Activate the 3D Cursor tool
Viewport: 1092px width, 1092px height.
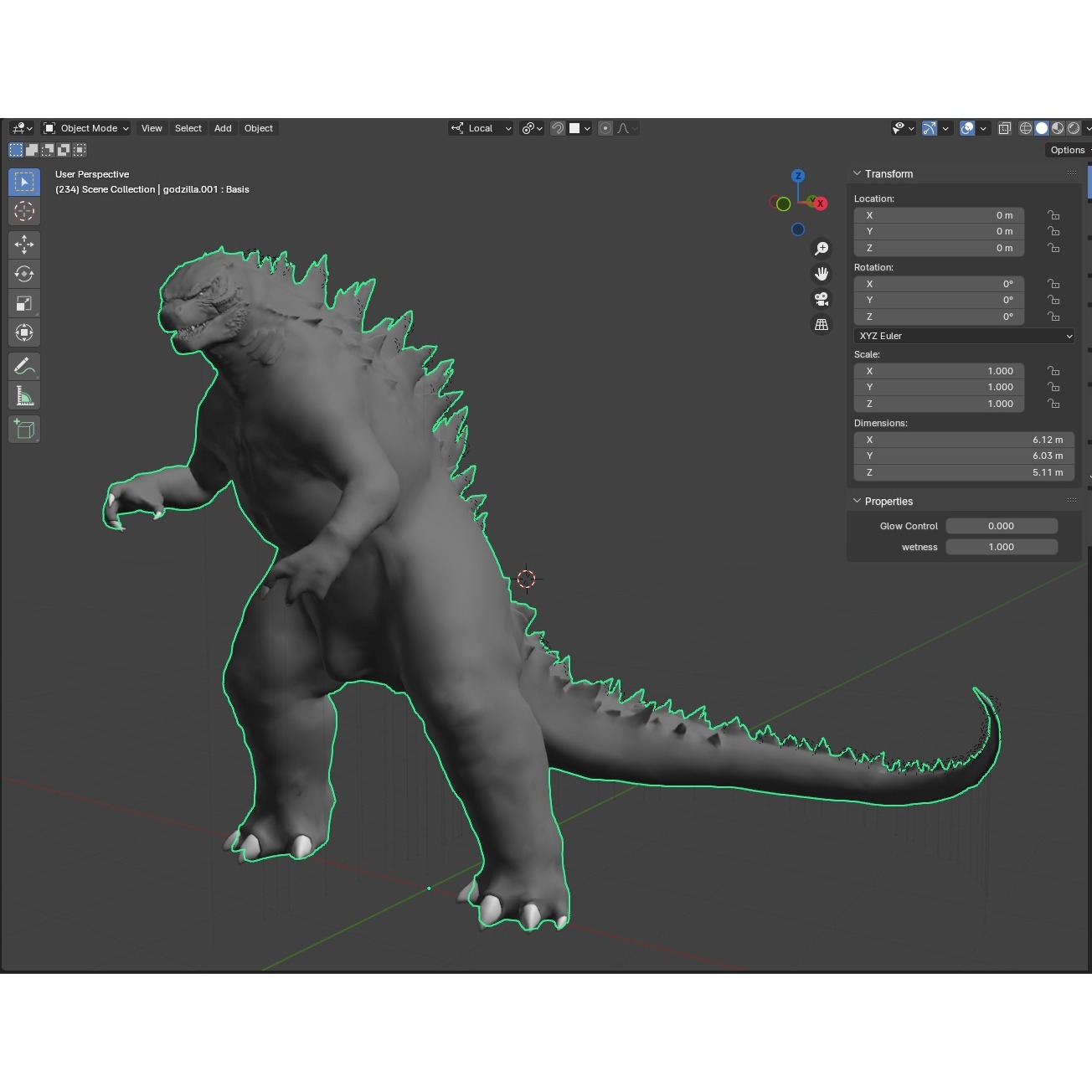(x=24, y=211)
